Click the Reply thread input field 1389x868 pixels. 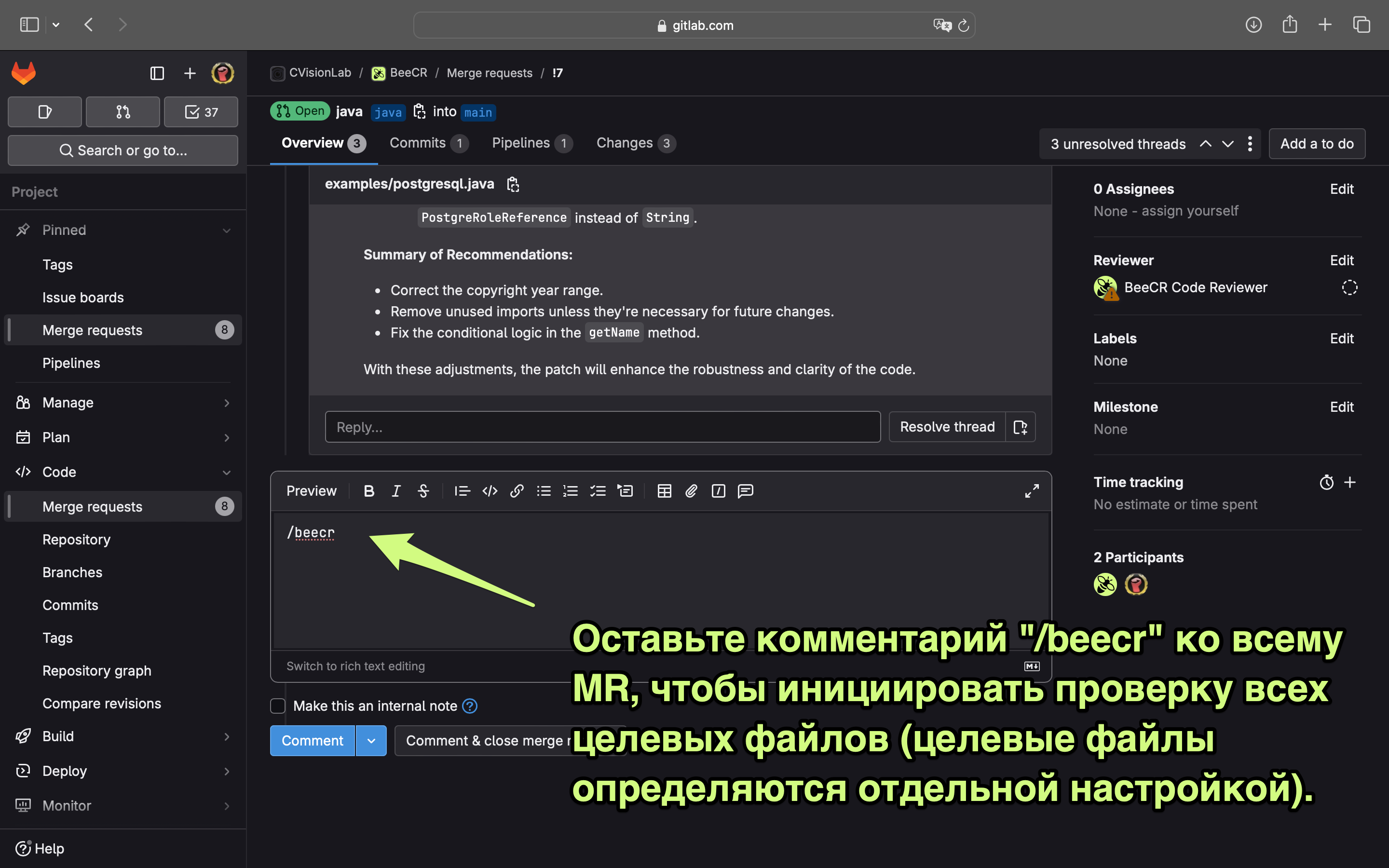coord(603,427)
